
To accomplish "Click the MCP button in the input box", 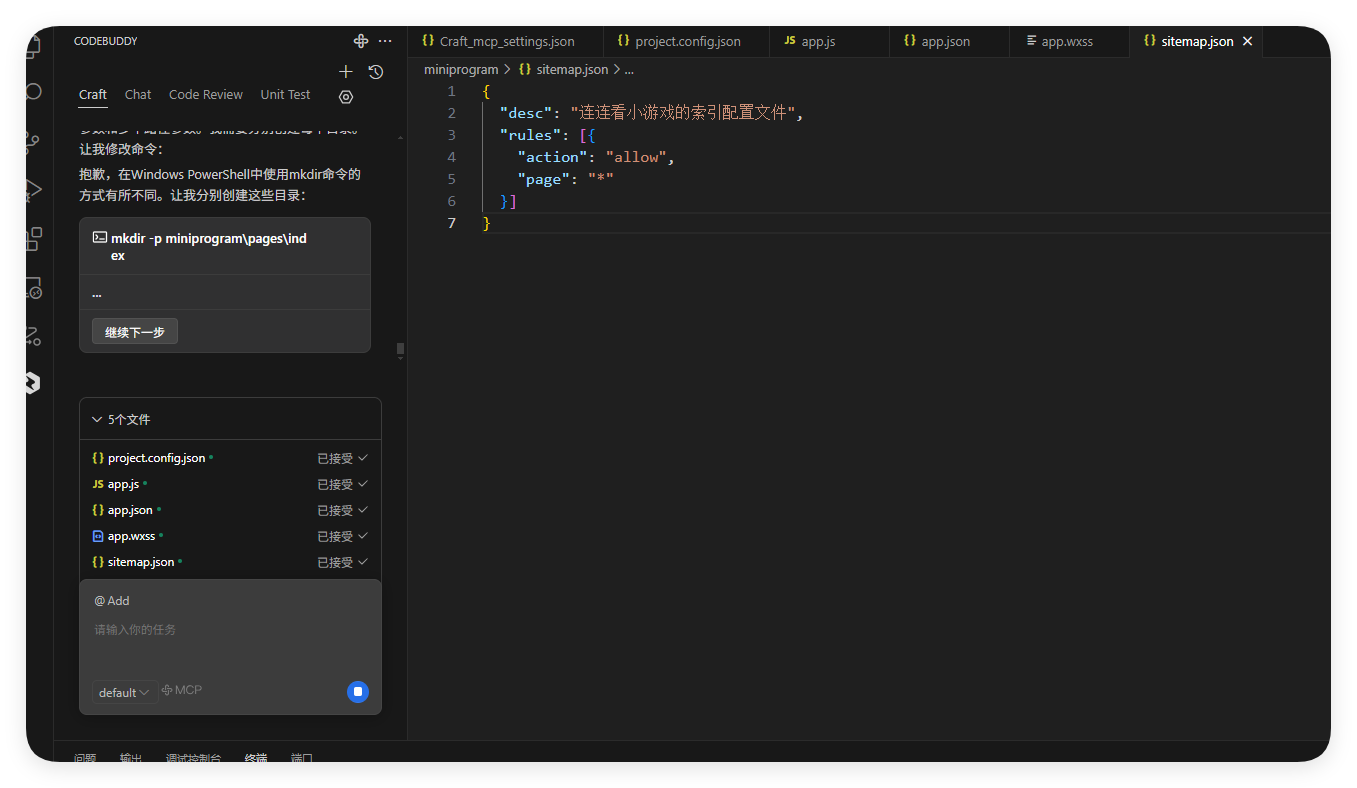I will 182,690.
